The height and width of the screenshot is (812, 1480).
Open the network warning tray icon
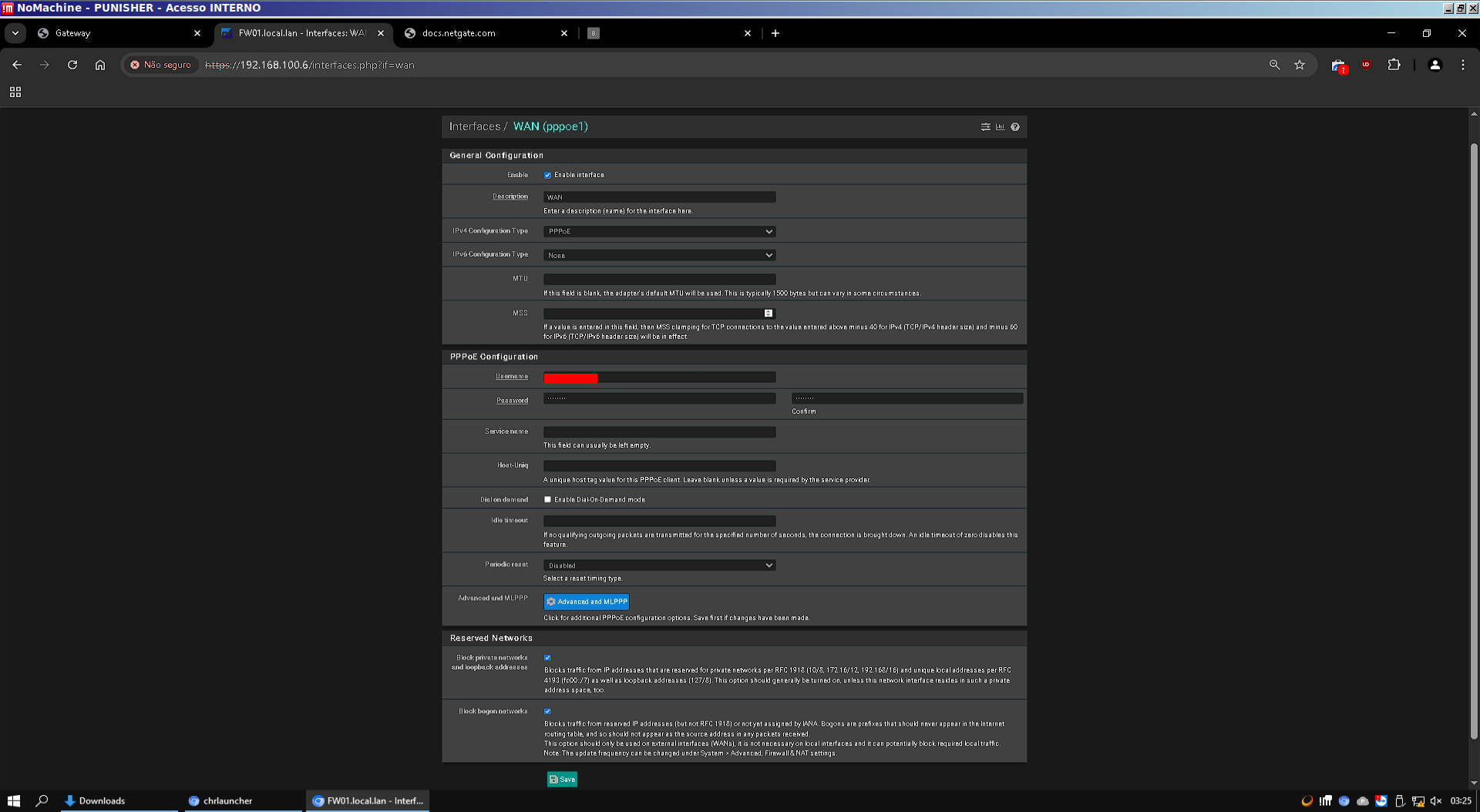(1418, 800)
